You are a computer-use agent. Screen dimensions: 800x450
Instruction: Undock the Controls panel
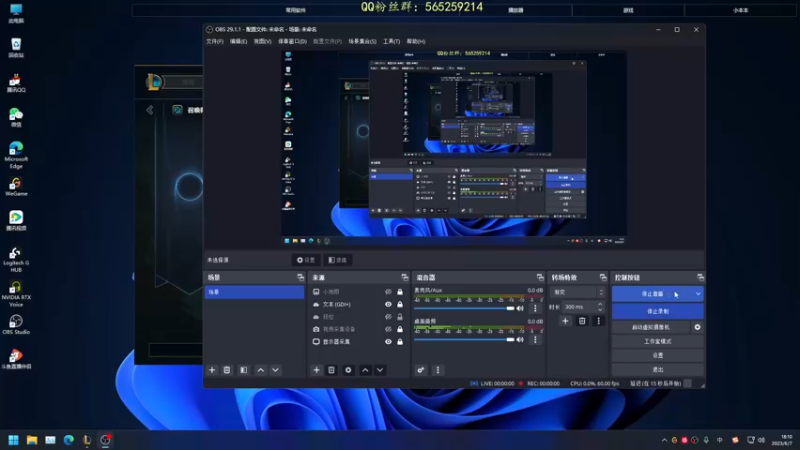pyautogui.click(x=700, y=277)
